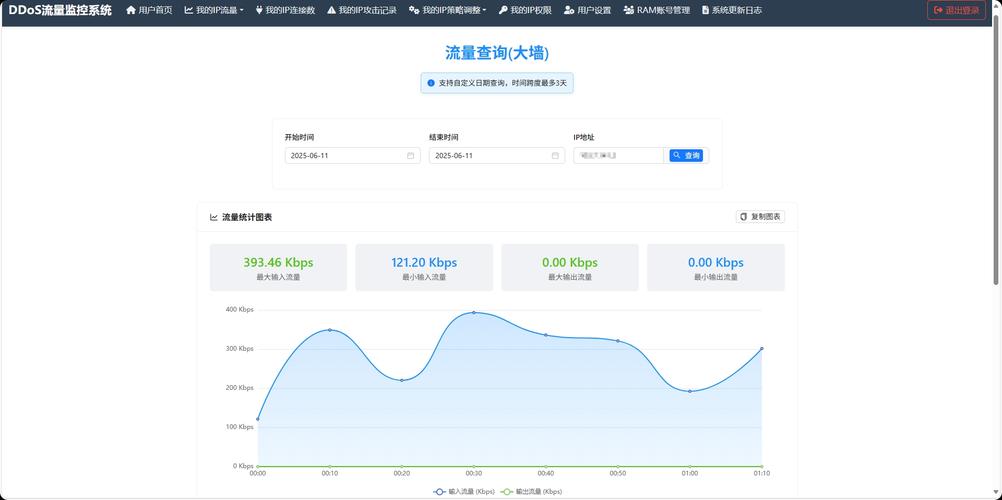Open RAM账号管理 in navigation bar
This screenshot has height=500, width=1002.
click(x=656, y=10)
